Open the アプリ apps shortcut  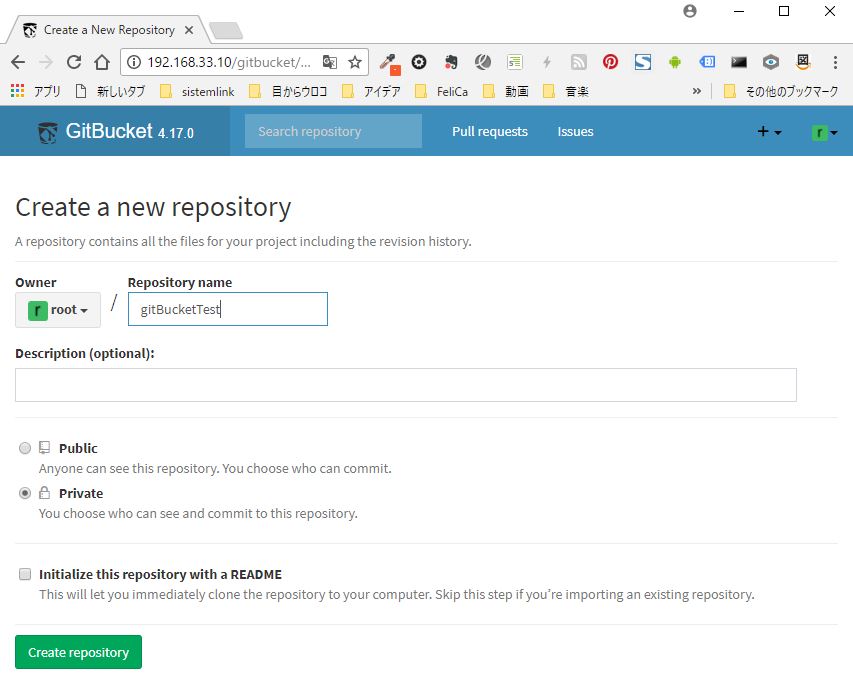point(36,91)
